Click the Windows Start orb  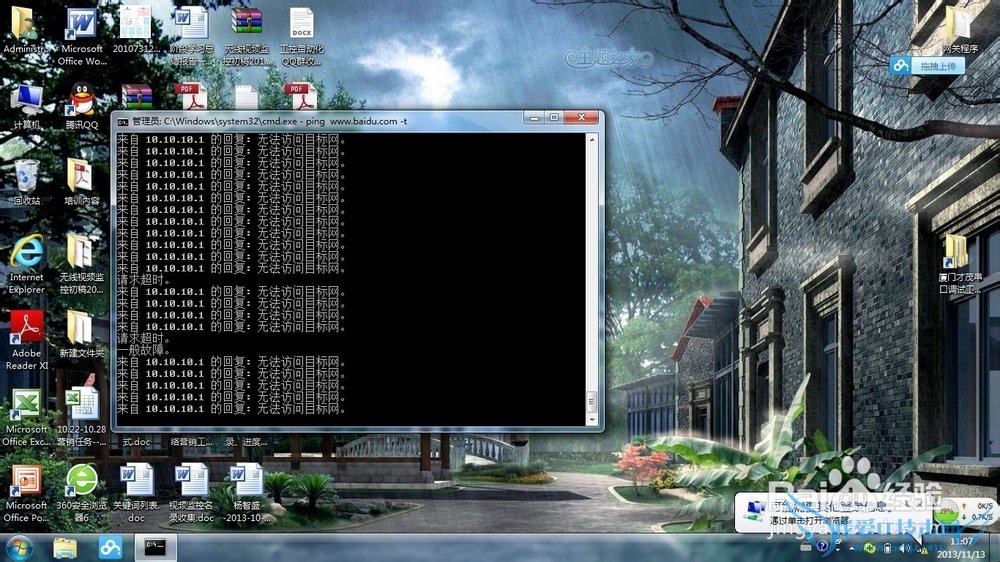coord(19,549)
